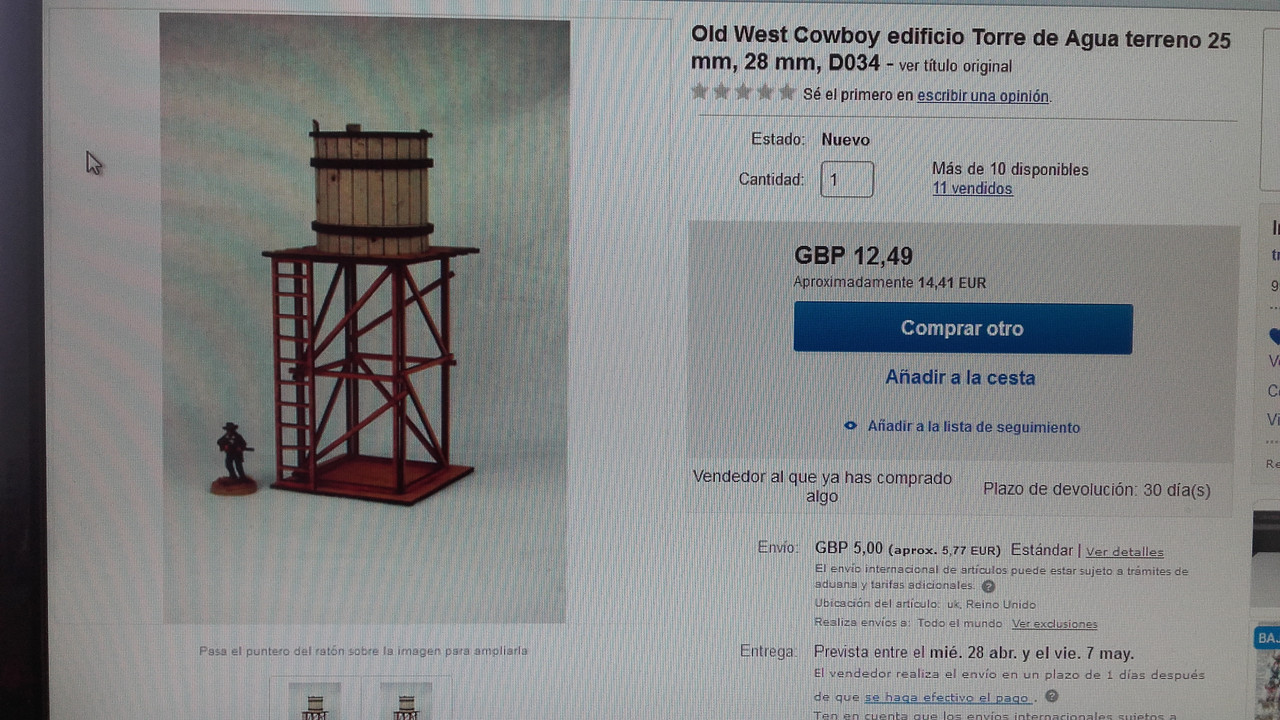
Task: Open the escribir una opinión link
Action: pos(983,96)
